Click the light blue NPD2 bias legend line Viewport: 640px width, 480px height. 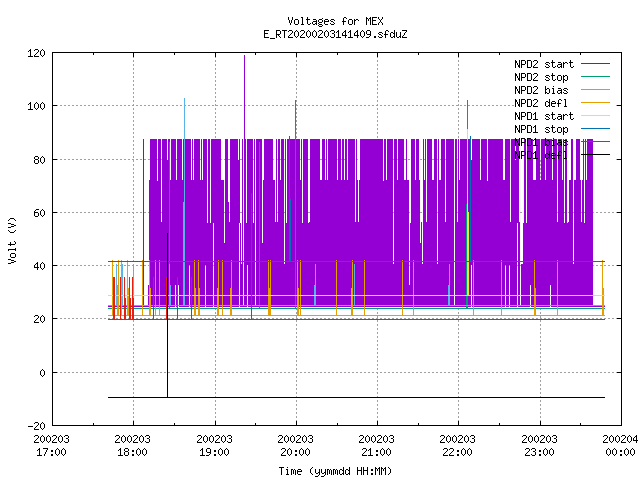click(x=596, y=89)
